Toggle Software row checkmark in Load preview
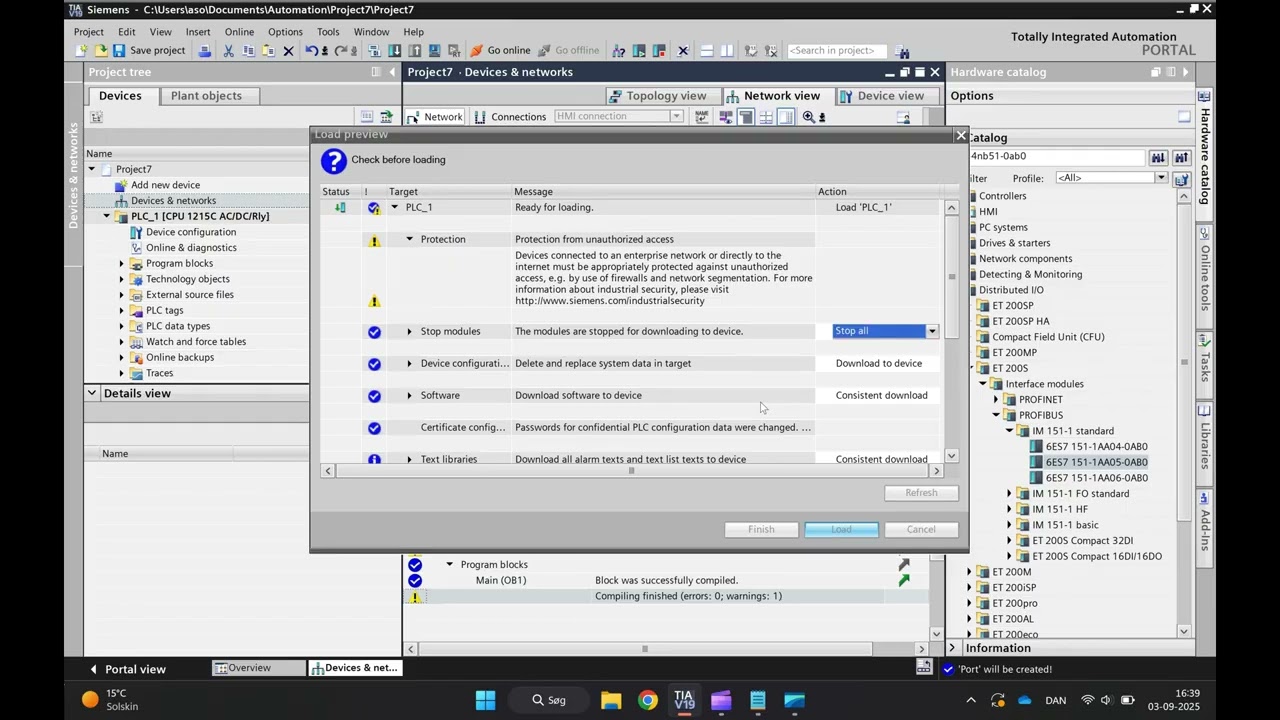 point(374,396)
